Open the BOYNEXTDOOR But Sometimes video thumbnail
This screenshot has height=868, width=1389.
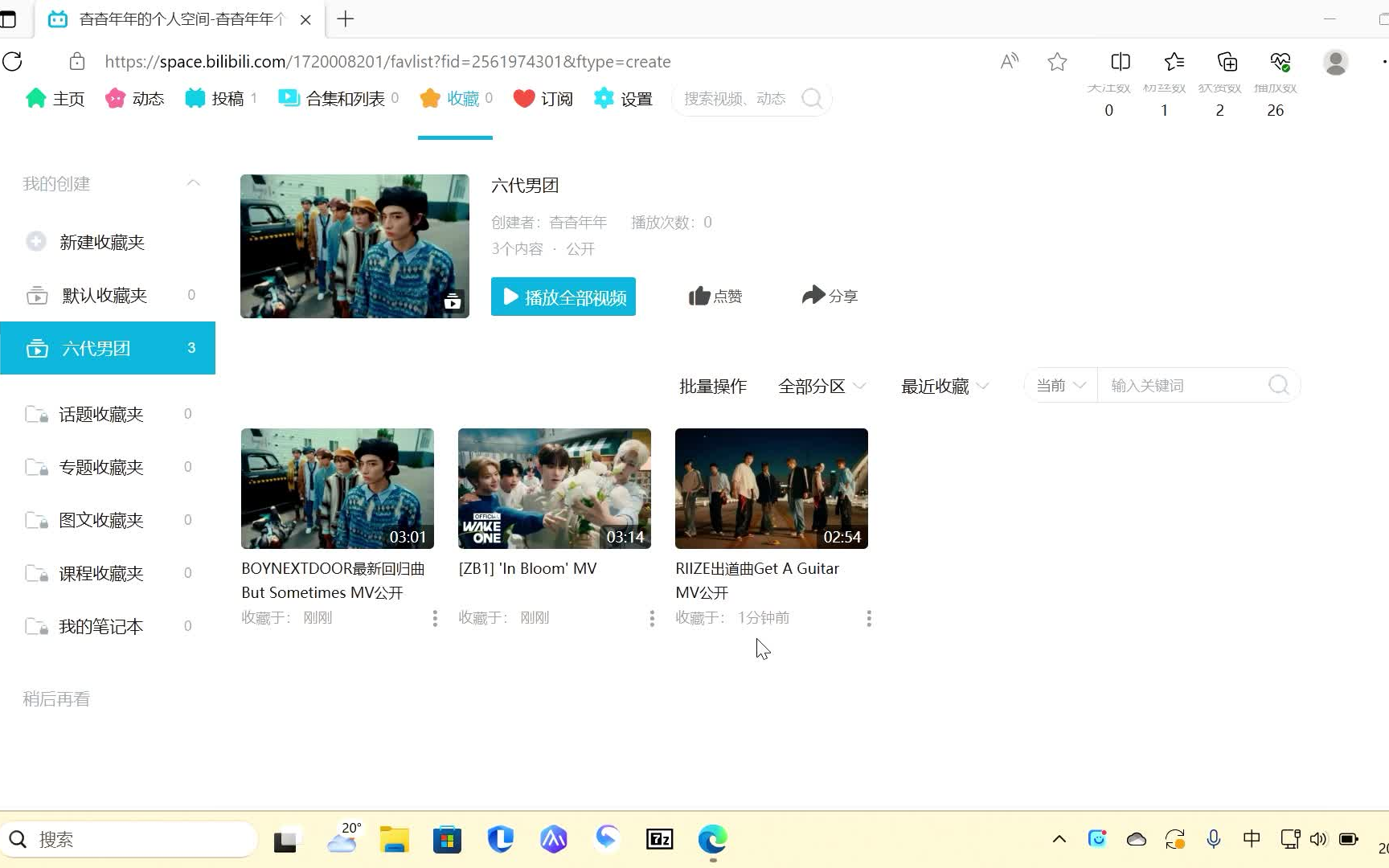point(338,489)
